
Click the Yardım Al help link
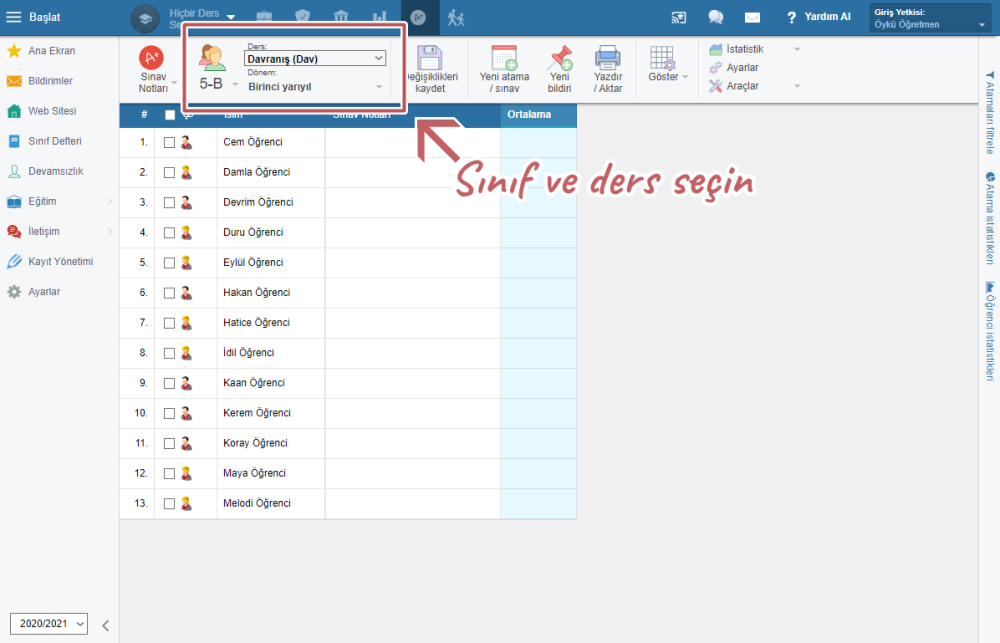point(827,17)
